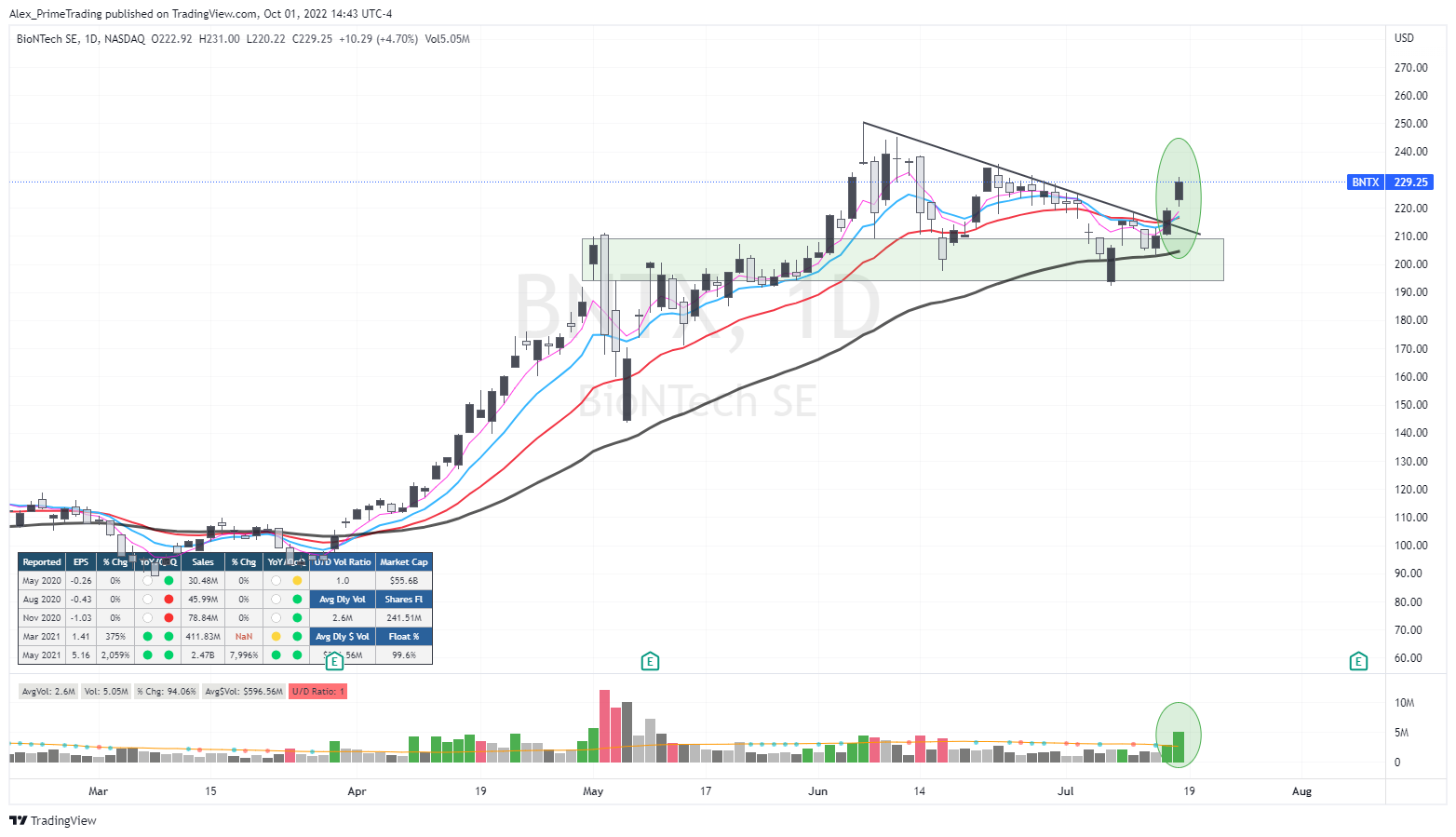Click the 60.00 price axis label
This screenshot has width=1456, height=837.
(1409, 658)
